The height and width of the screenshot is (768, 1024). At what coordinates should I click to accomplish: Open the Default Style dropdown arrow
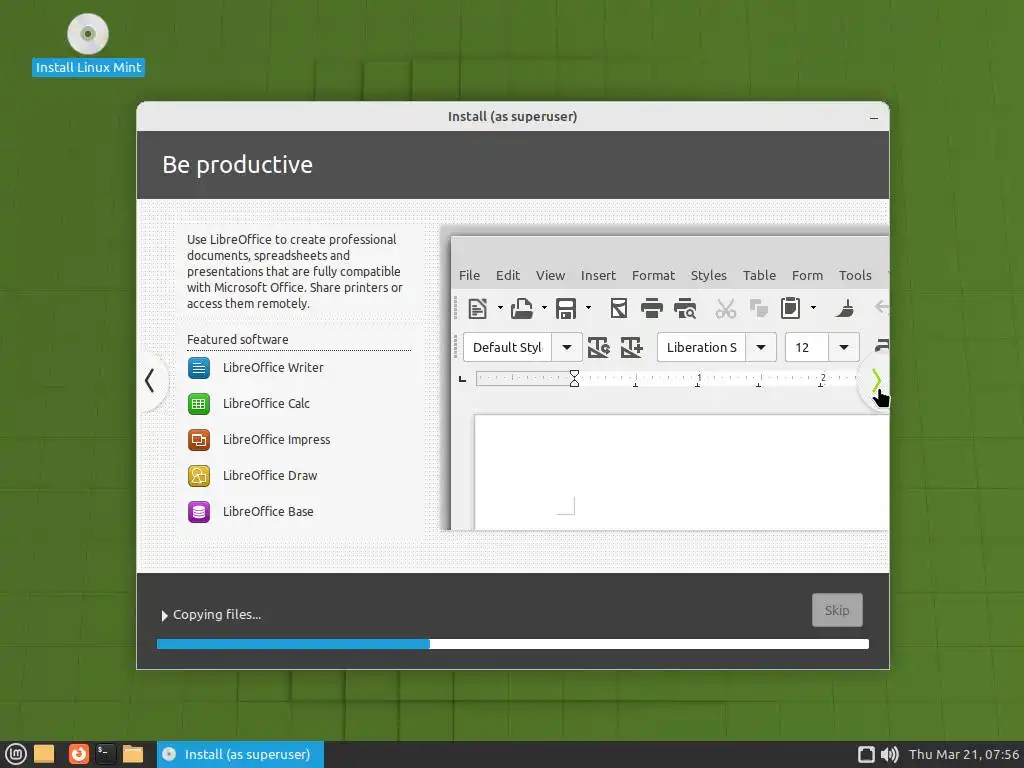tap(567, 347)
